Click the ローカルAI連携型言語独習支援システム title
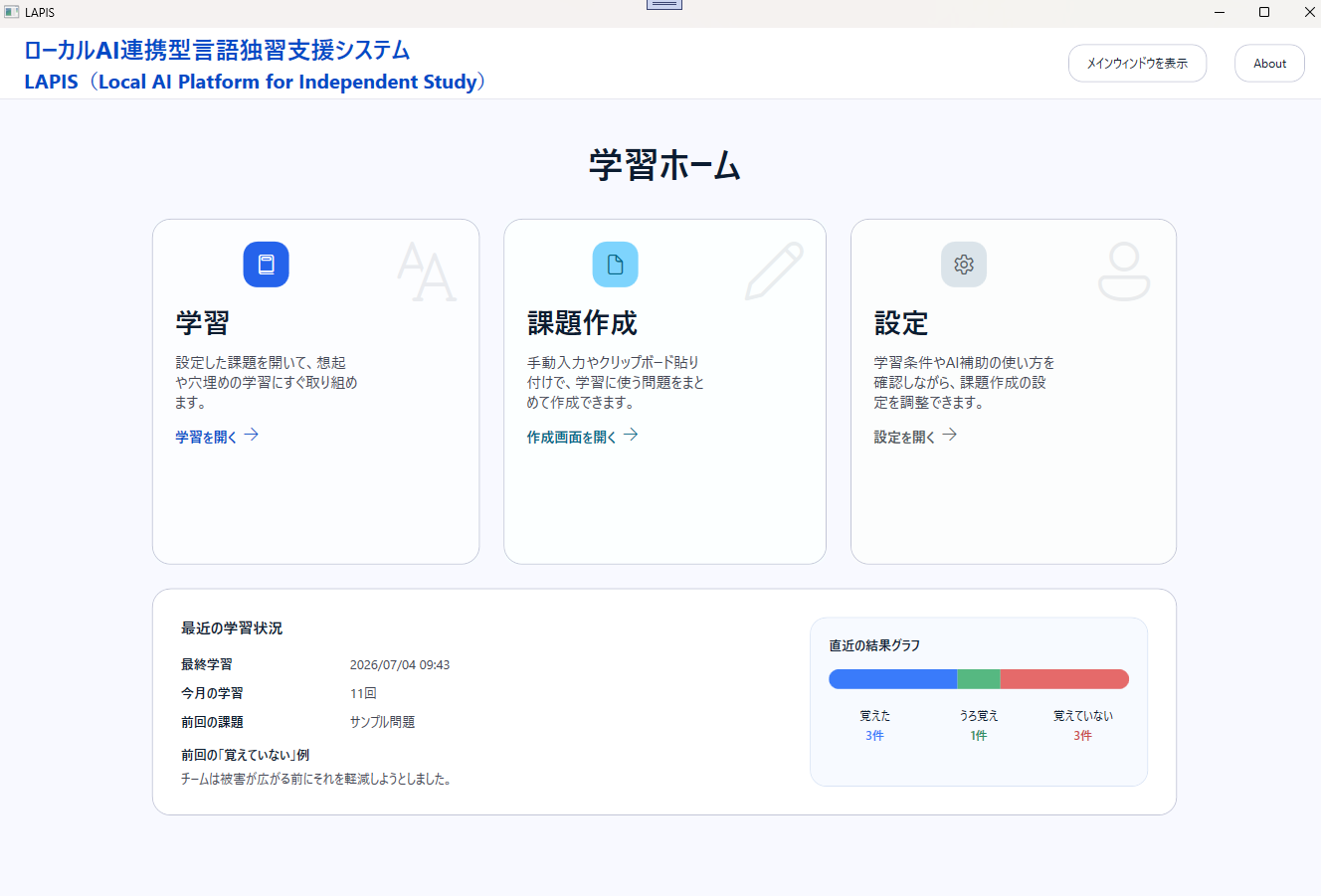 click(x=217, y=50)
